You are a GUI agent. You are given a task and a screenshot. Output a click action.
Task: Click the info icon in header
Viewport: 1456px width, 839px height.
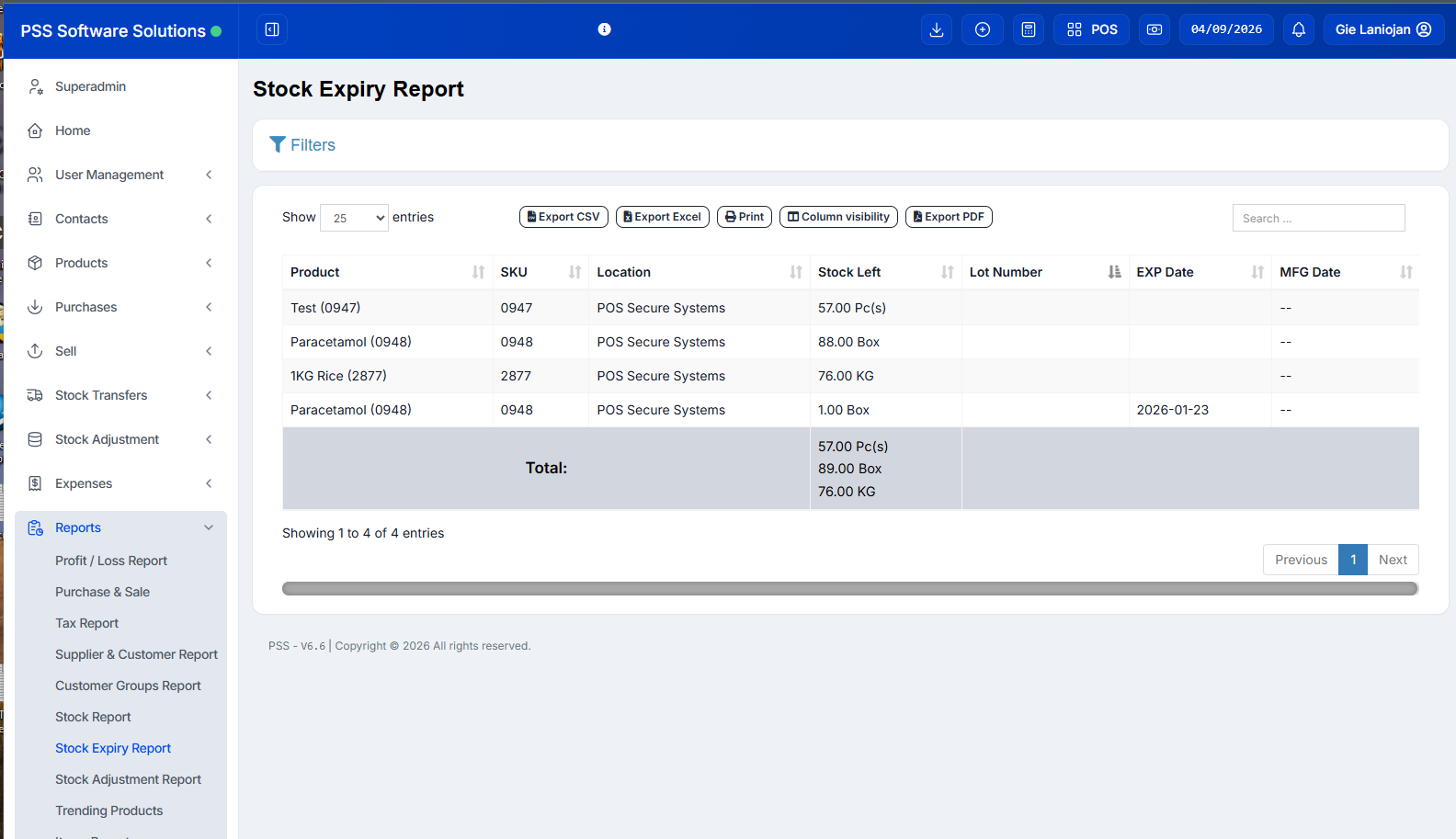click(604, 29)
